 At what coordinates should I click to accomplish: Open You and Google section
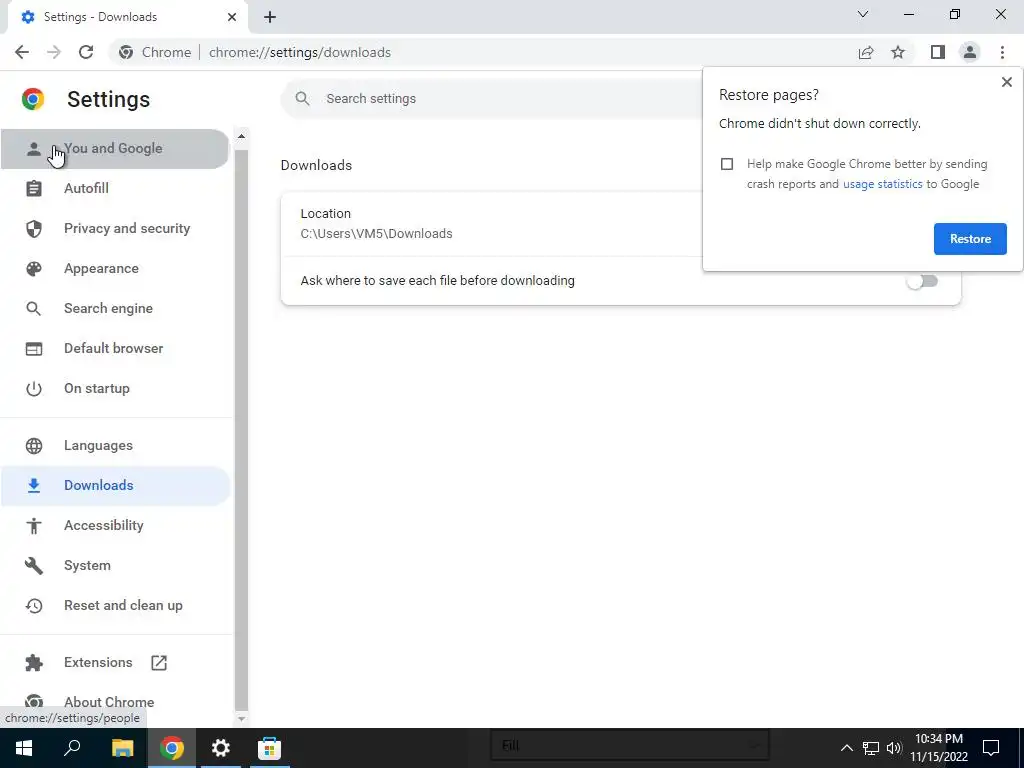tap(115, 149)
